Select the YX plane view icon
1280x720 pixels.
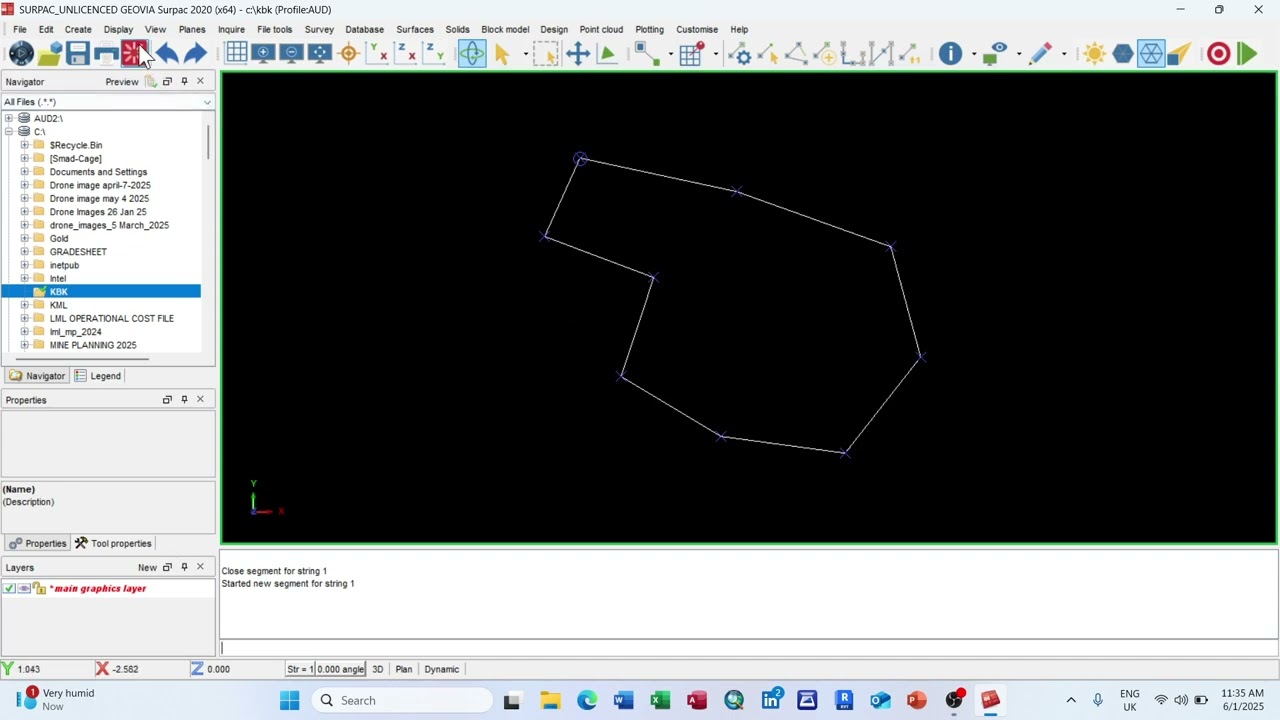click(377, 54)
